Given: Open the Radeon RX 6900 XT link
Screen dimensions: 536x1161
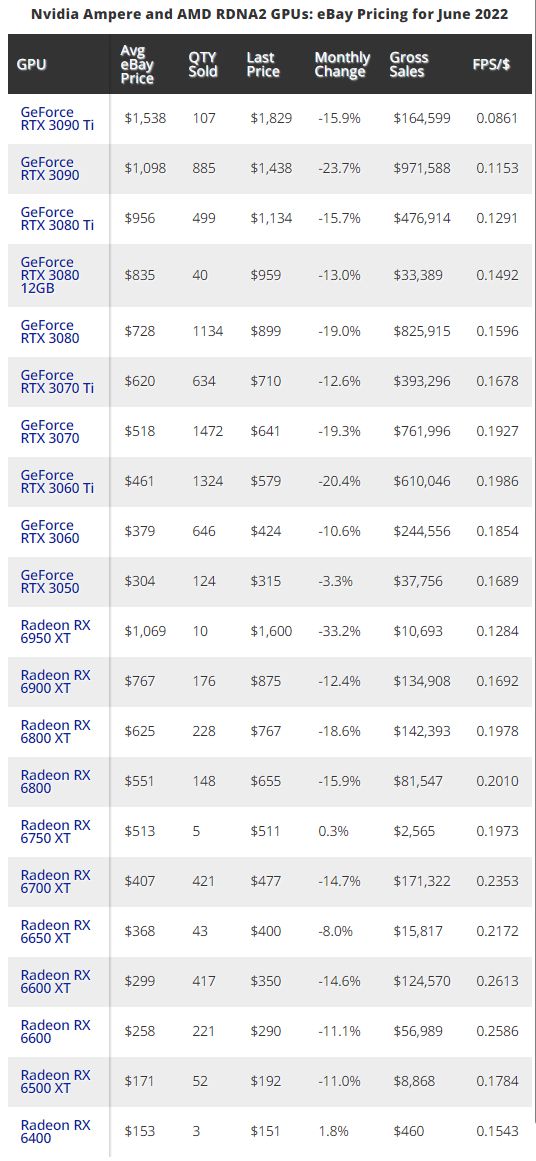Looking at the screenshot, I should (56, 681).
